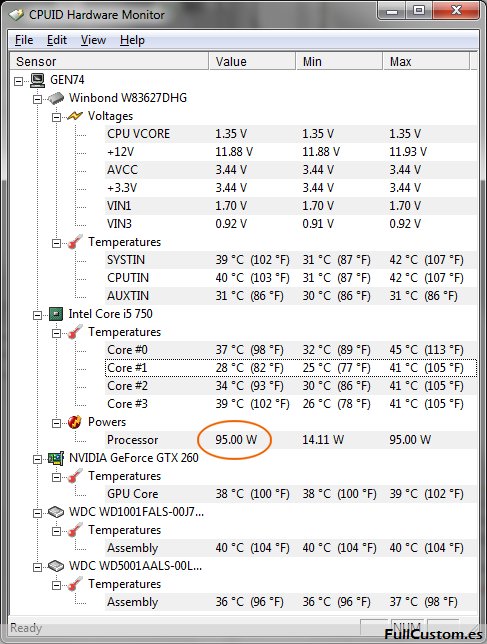Collapse the NVIDIA GeForce GTX 260 node
Image resolution: width=487 pixels, height=644 pixels.
click(x=37, y=459)
